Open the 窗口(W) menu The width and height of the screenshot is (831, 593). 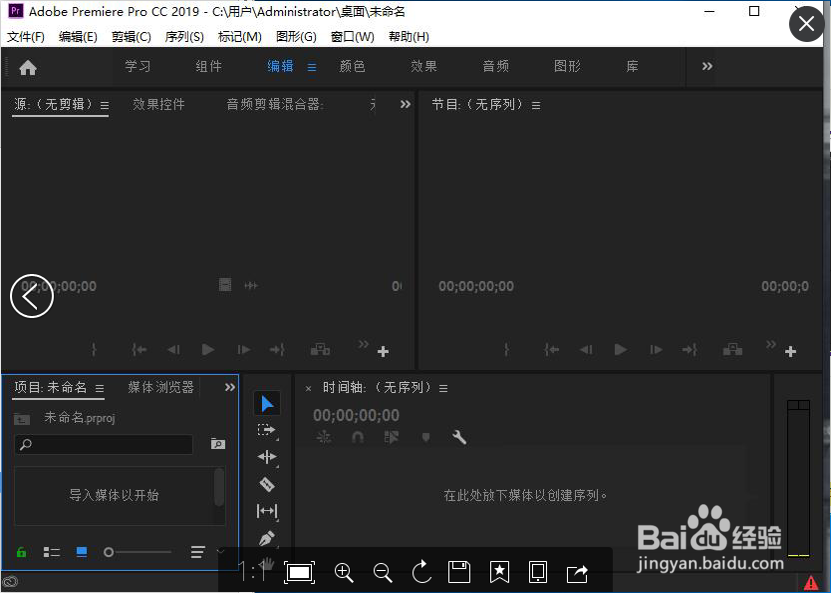351,36
